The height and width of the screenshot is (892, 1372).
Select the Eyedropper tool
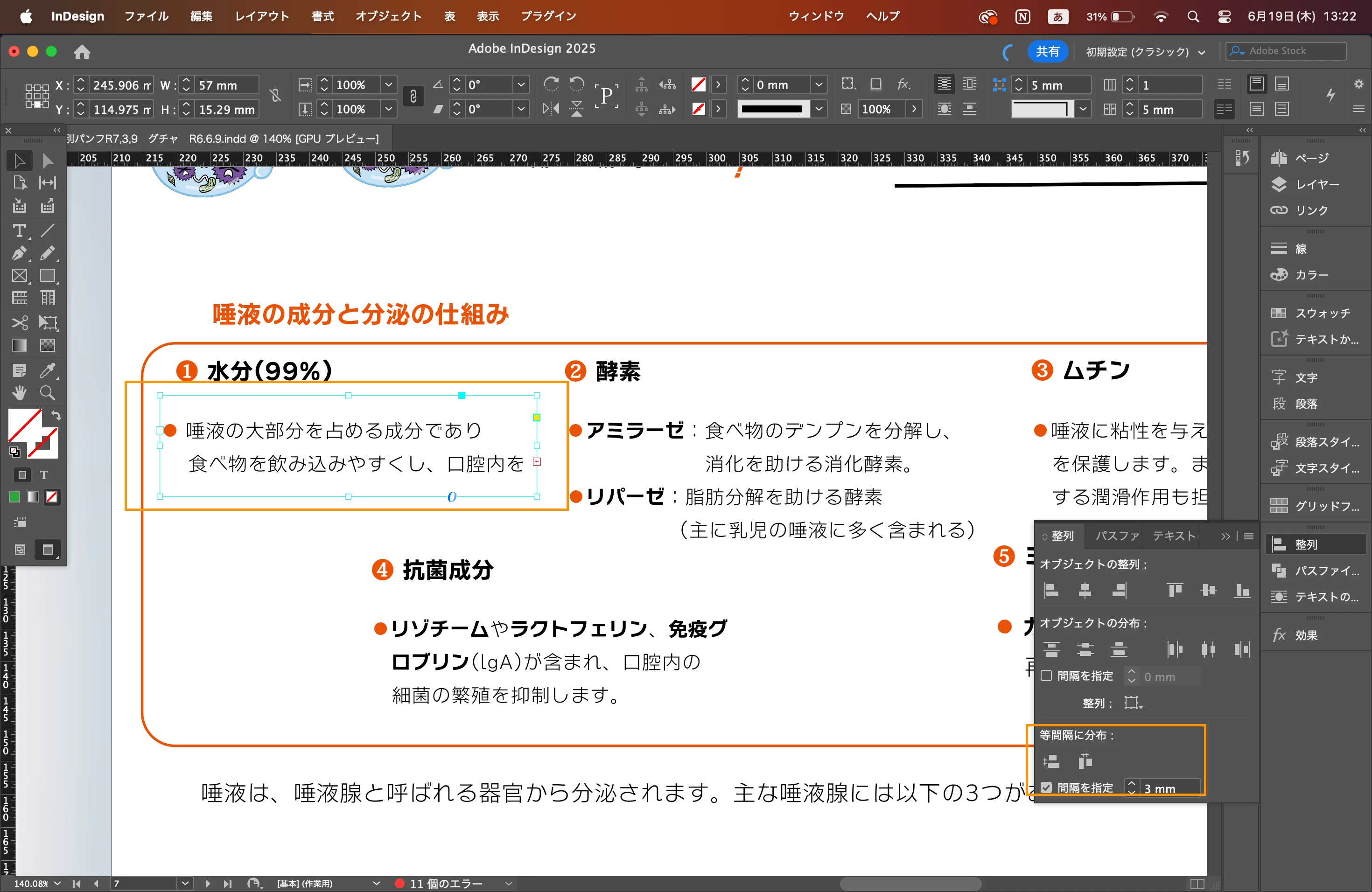coord(48,370)
